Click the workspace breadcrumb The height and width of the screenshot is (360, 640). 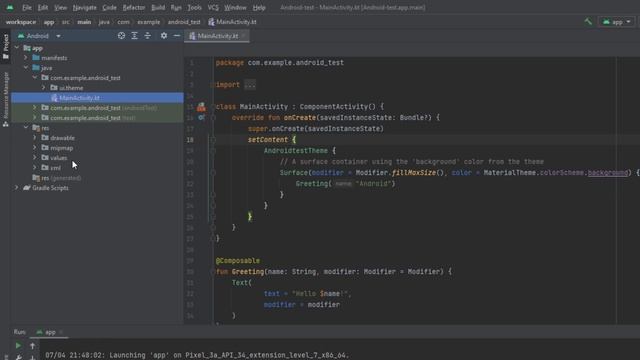[x=21, y=22]
